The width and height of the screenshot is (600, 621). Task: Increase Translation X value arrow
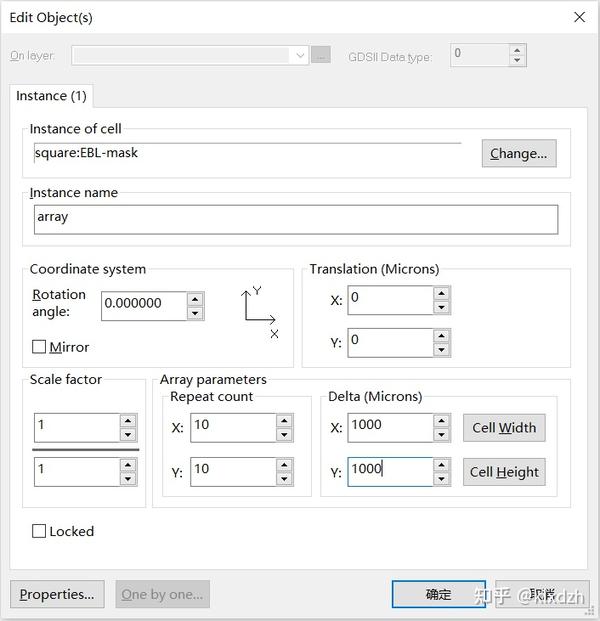(x=442, y=293)
